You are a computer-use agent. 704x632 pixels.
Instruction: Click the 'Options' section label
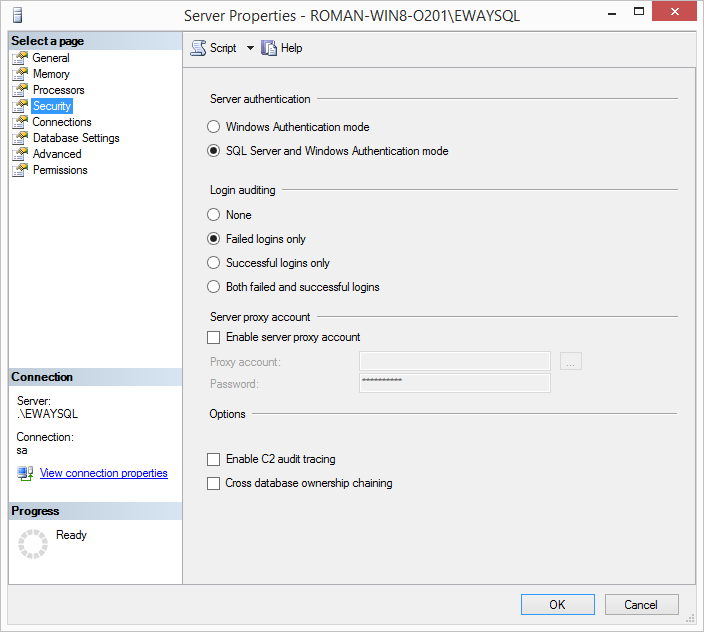227,414
